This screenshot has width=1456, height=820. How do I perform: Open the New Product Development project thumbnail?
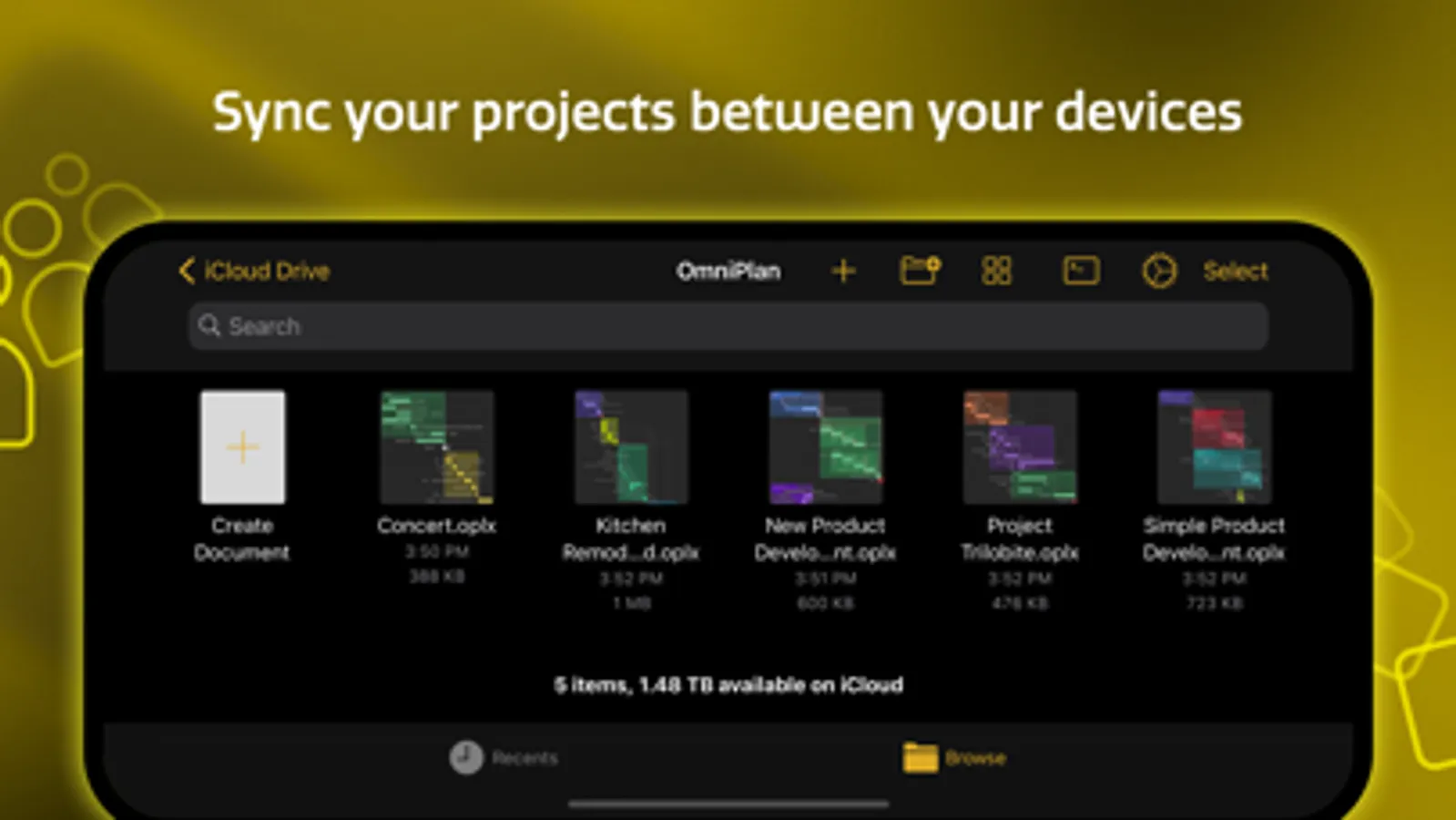(x=826, y=447)
